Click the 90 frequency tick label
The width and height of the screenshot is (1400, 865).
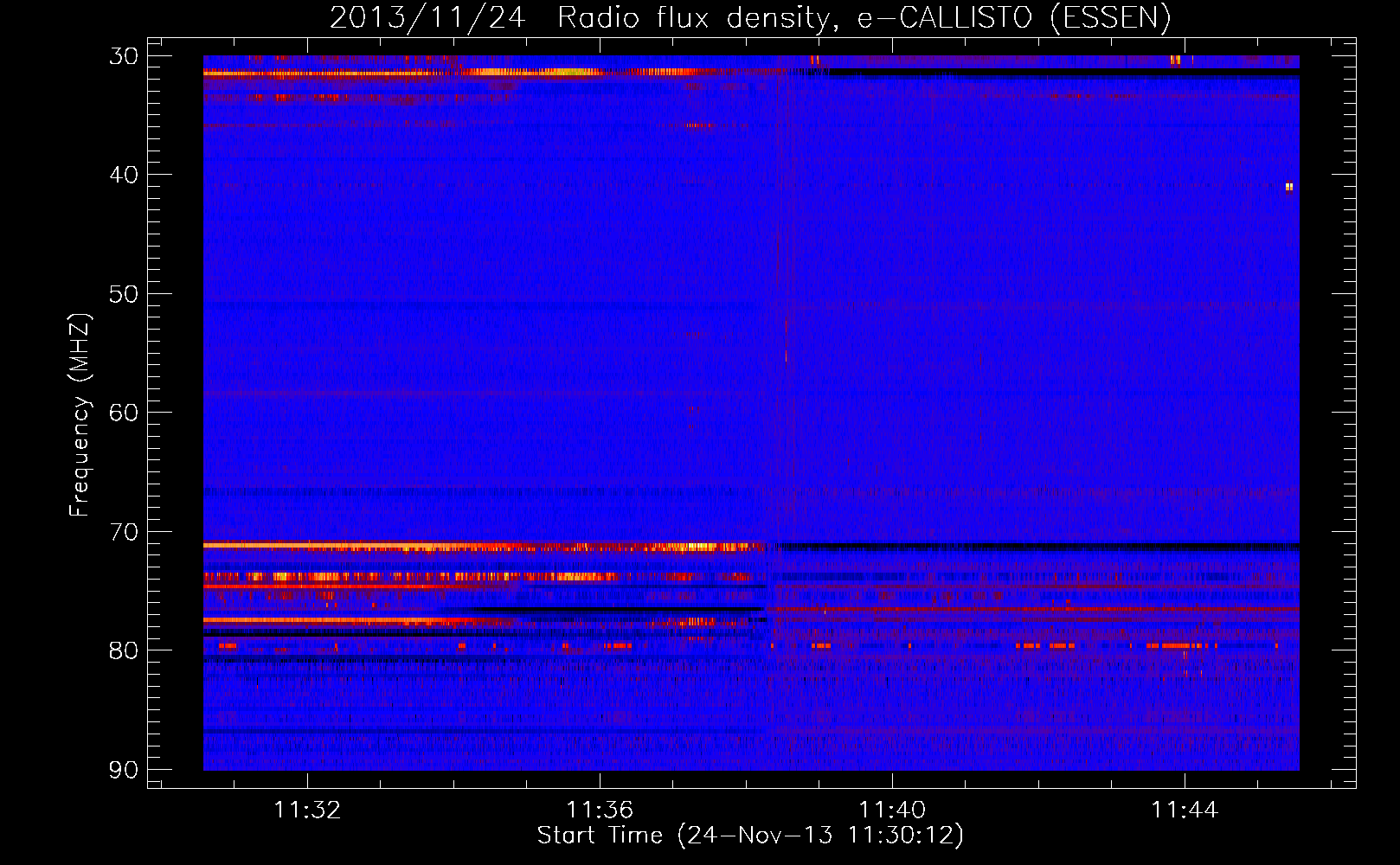[123, 770]
